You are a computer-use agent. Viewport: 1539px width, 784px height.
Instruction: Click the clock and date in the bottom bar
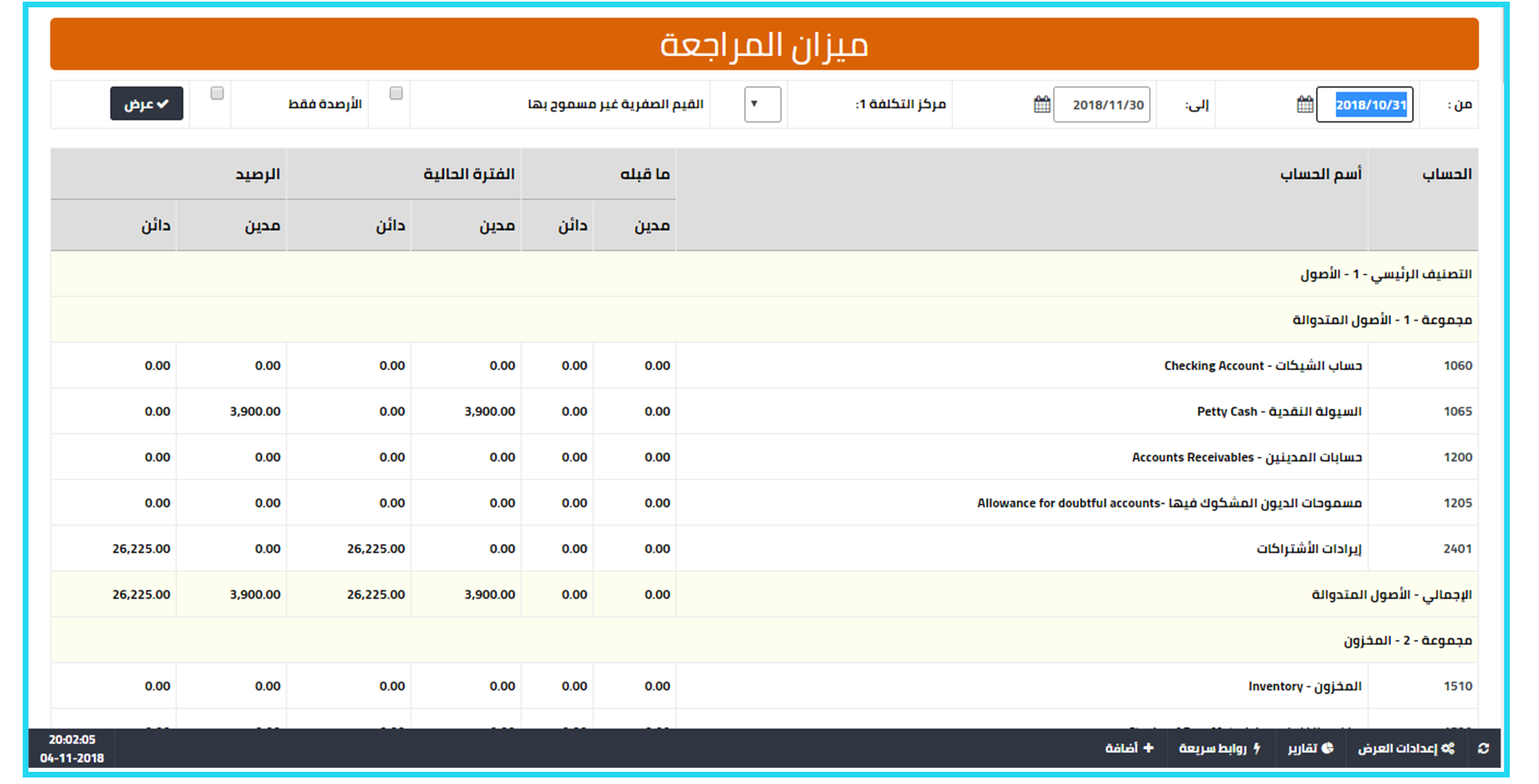(x=72, y=749)
